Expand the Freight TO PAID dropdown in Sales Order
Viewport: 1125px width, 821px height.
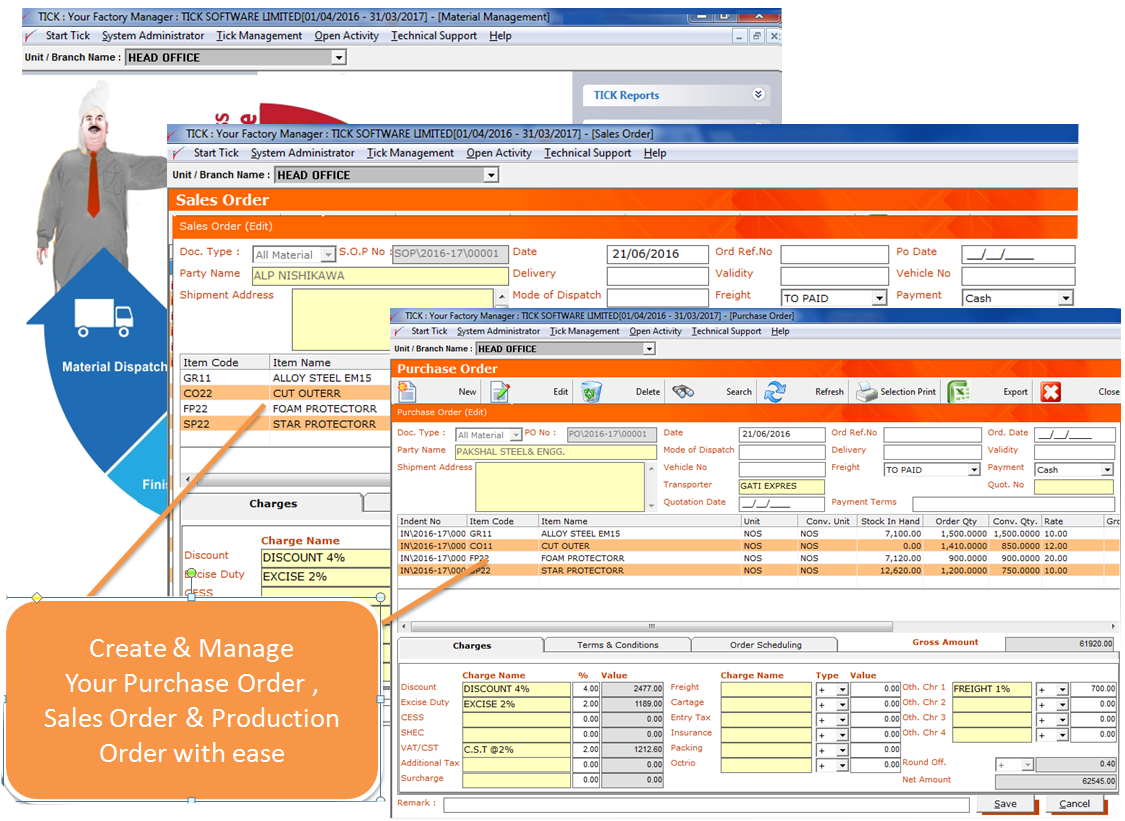point(880,298)
